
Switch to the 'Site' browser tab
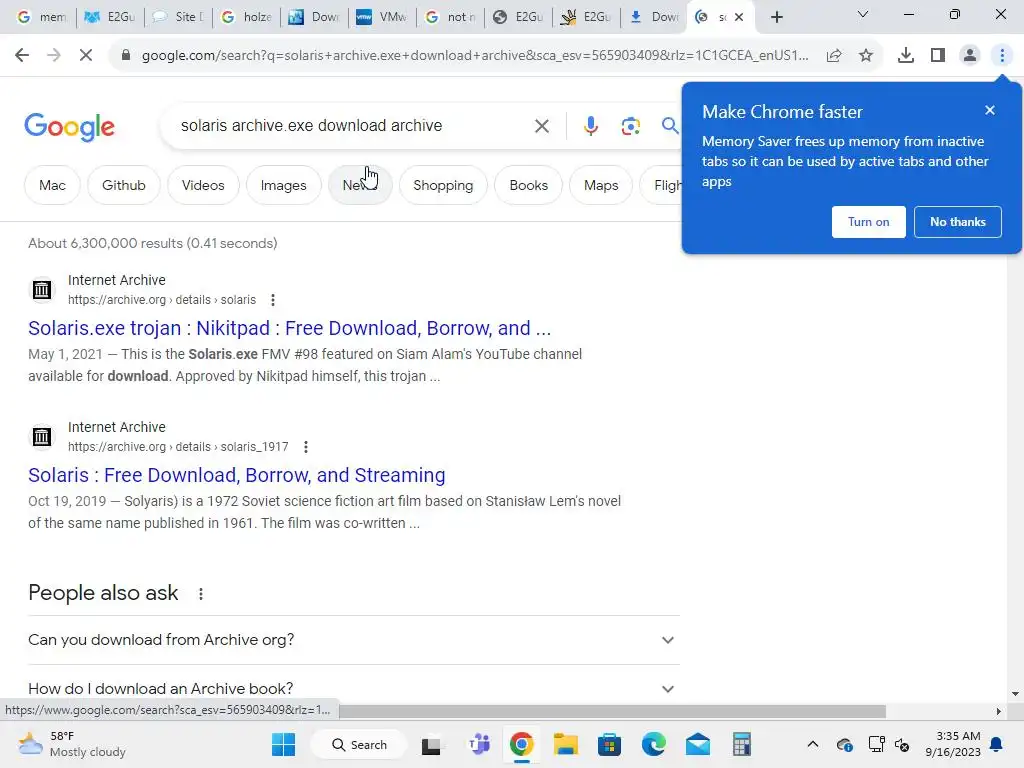click(x=178, y=18)
